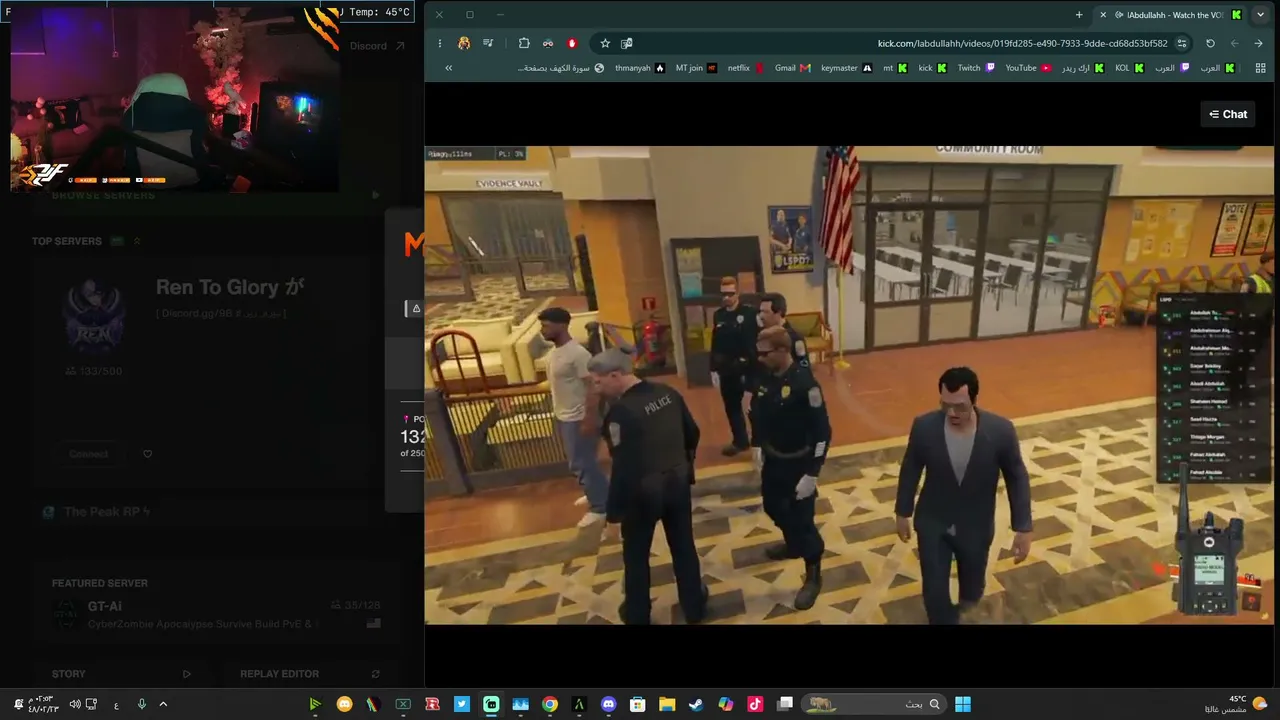Viewport: 1280px width, 720px height.
Task: Click the taskbar search box
Action: pos(874,704)
